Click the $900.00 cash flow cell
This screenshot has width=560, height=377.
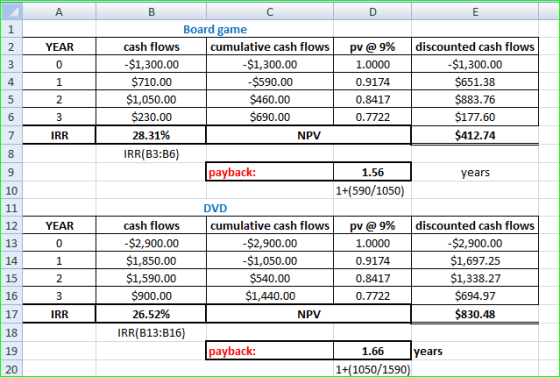click(151, 296)
